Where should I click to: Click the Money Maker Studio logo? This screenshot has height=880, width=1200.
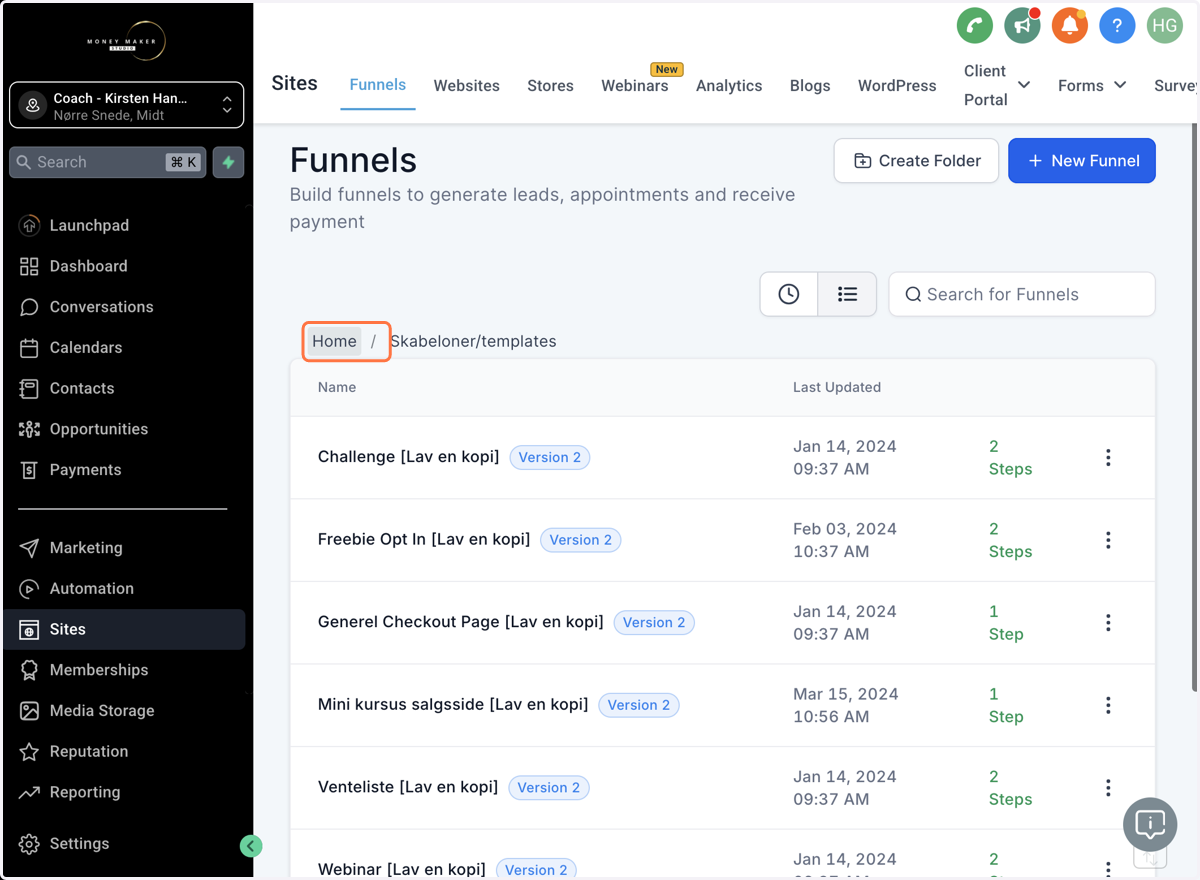tap(126, 42)
